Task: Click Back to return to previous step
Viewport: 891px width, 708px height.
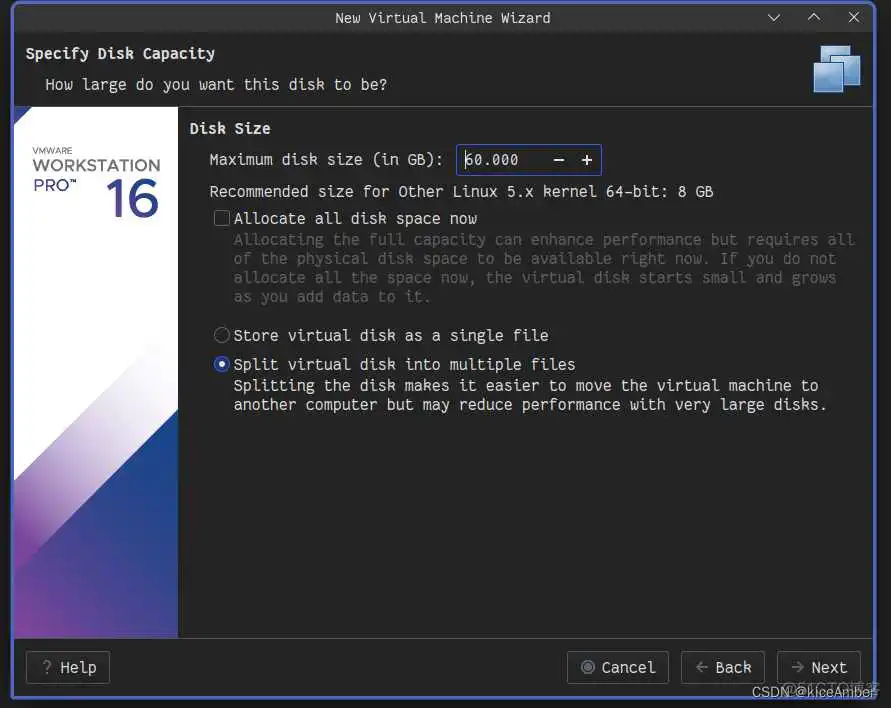Action: (722, 667)
